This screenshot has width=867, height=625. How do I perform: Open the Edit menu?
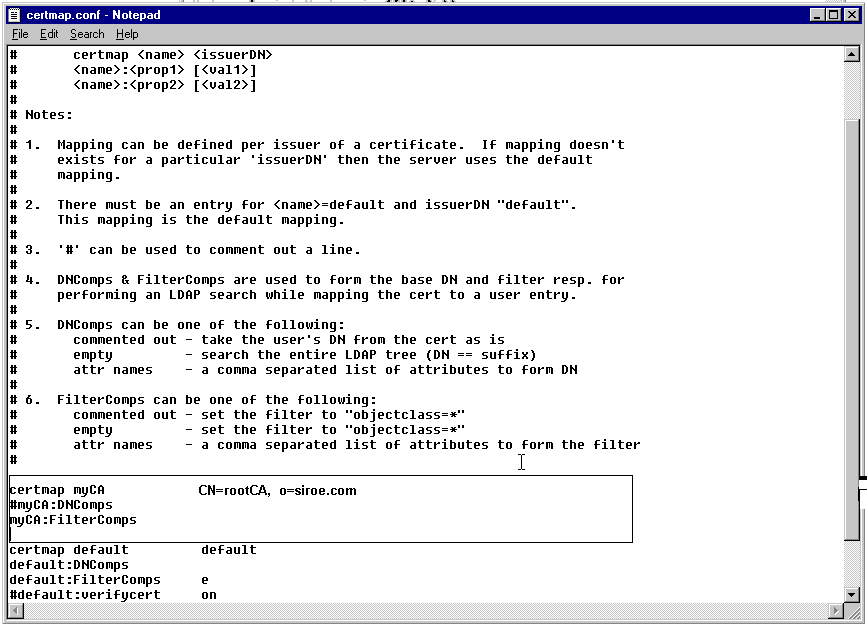tap(49, 34)
